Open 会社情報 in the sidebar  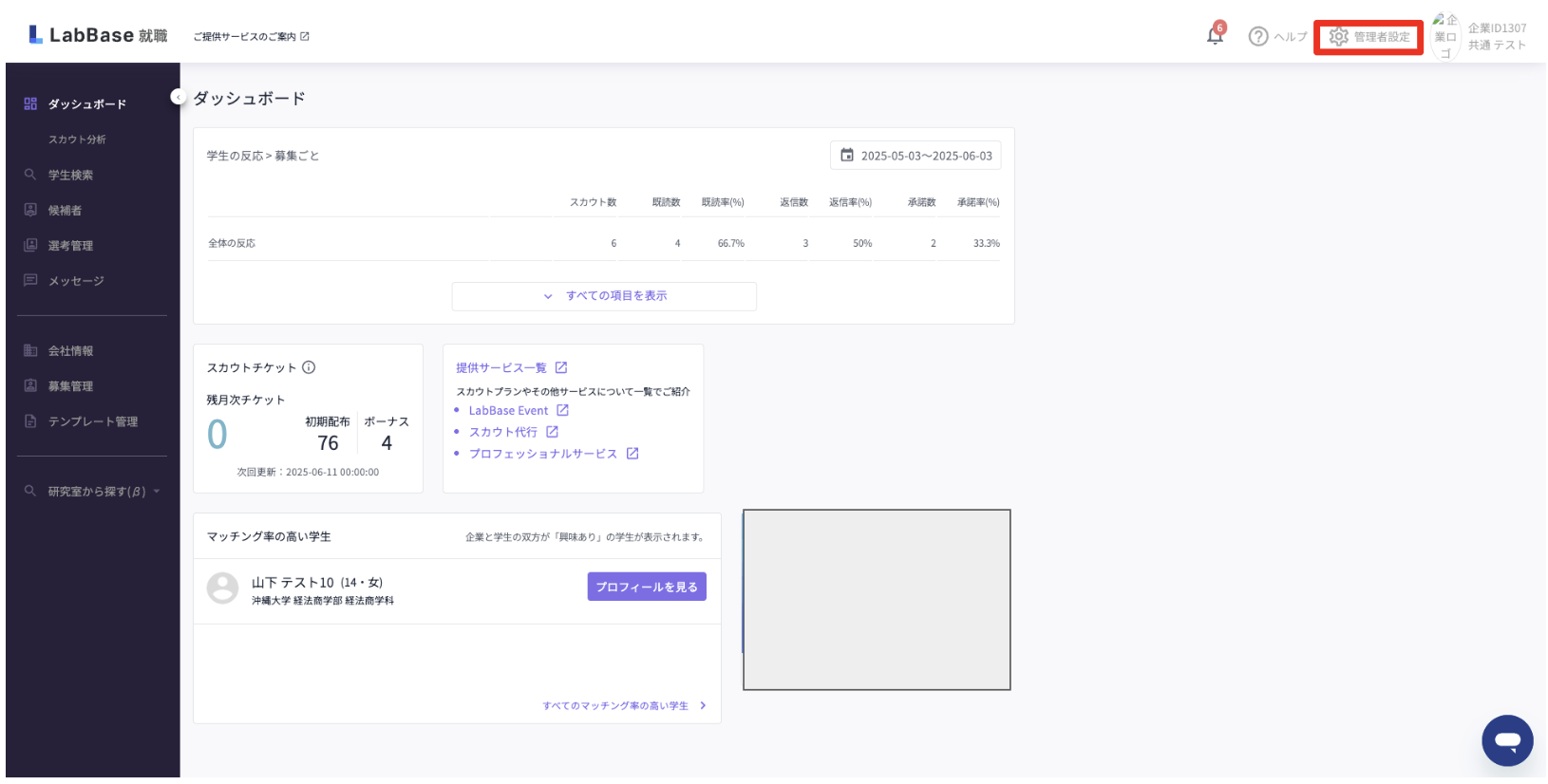pyautogui.click(x=70, y=351)
